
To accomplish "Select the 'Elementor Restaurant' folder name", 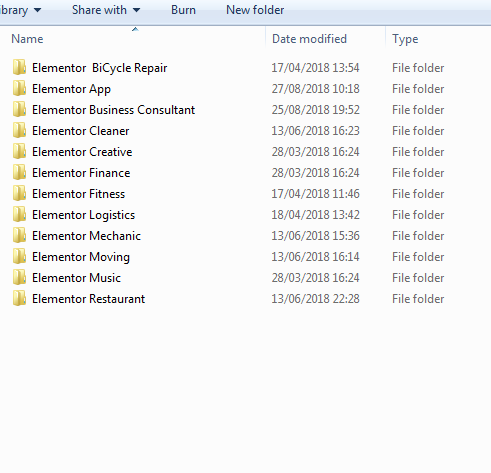I will pyautogui.click(x=88, y=299).
